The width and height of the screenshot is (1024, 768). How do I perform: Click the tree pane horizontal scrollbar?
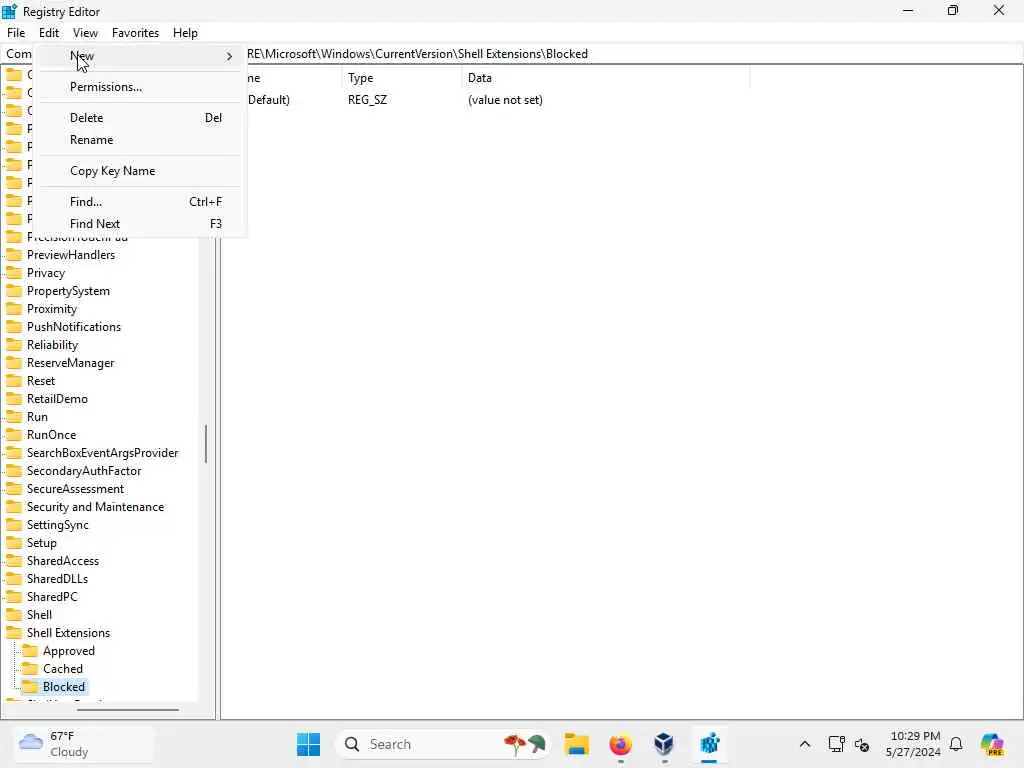[x=128, y=709]
